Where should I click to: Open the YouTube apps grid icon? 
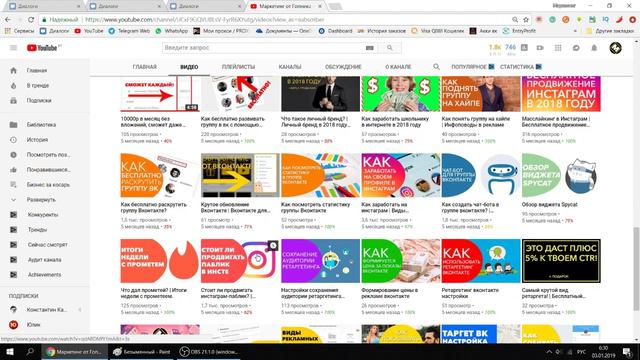[x=558, y=48]
